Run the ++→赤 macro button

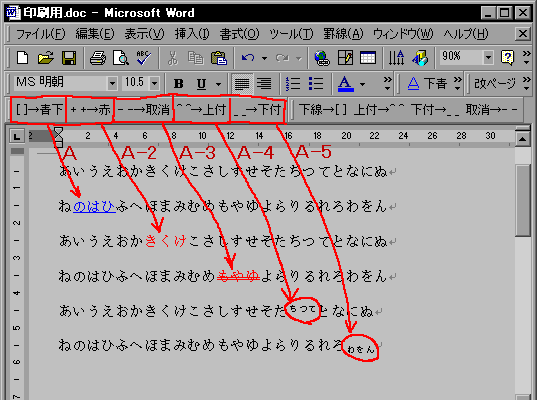coord(90,110)
